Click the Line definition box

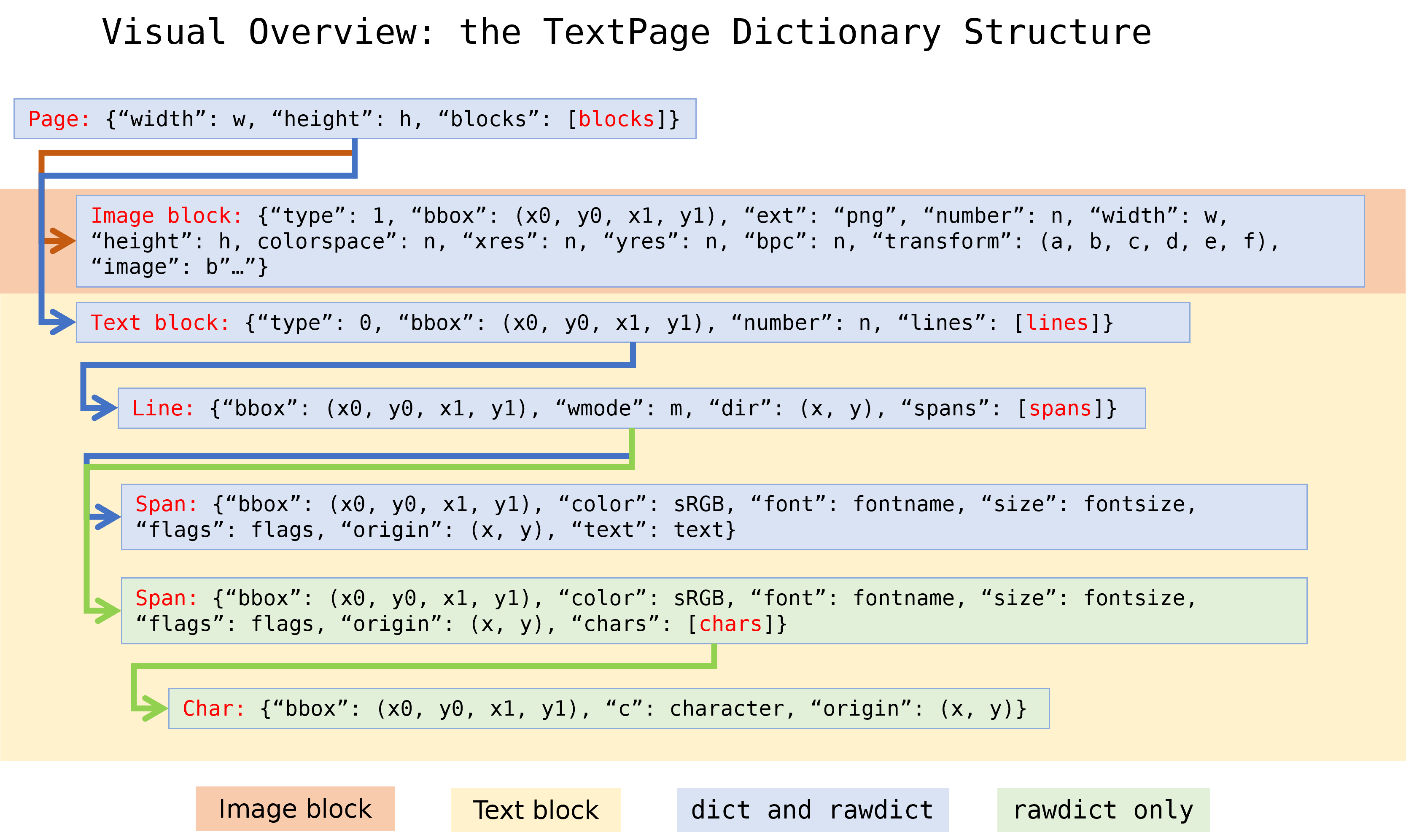click(x=631, y=408)
